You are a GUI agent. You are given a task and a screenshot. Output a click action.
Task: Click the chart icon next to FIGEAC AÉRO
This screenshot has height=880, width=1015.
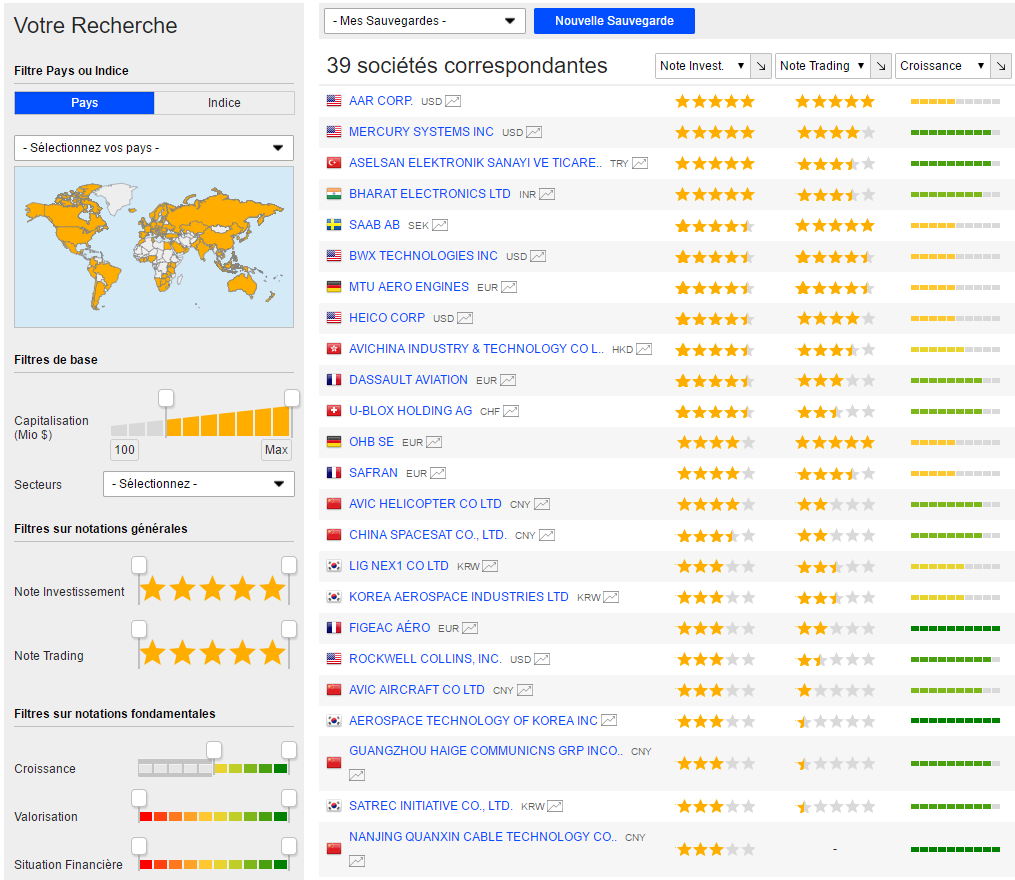click(470, 628)
